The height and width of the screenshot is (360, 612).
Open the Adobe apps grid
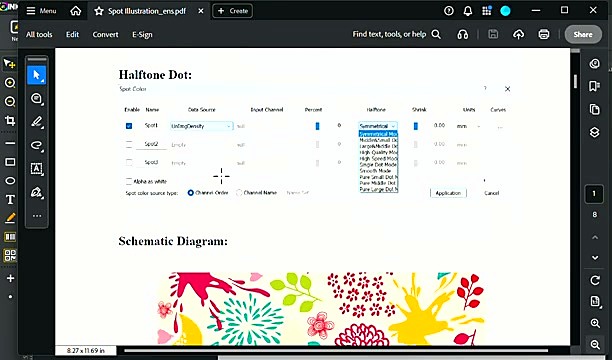coord(486,11)
